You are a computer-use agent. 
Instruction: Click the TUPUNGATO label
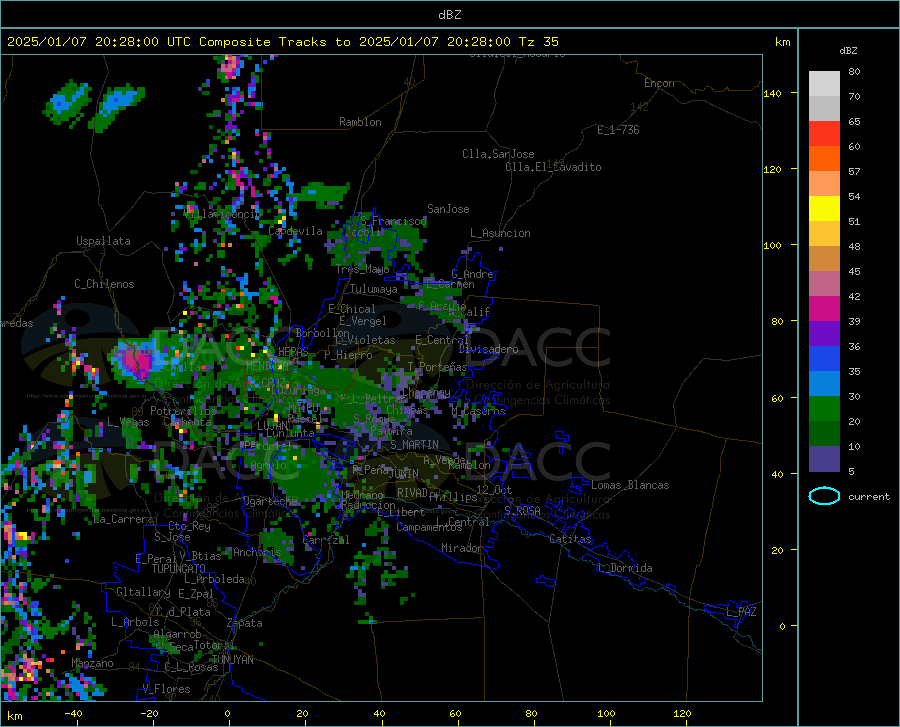pos(179,569)
